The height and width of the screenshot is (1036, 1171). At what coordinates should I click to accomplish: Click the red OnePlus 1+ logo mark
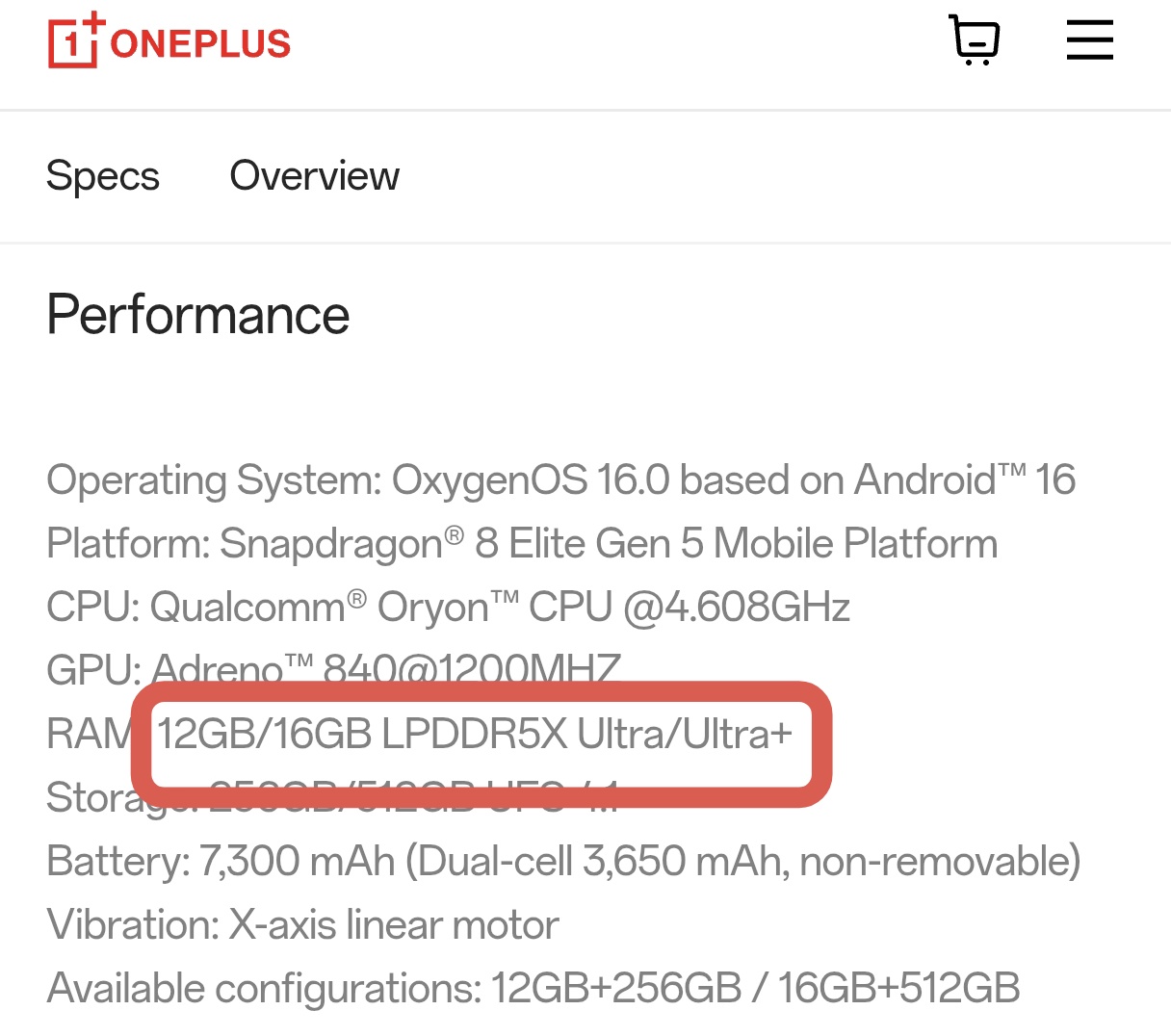click(73, 41)
